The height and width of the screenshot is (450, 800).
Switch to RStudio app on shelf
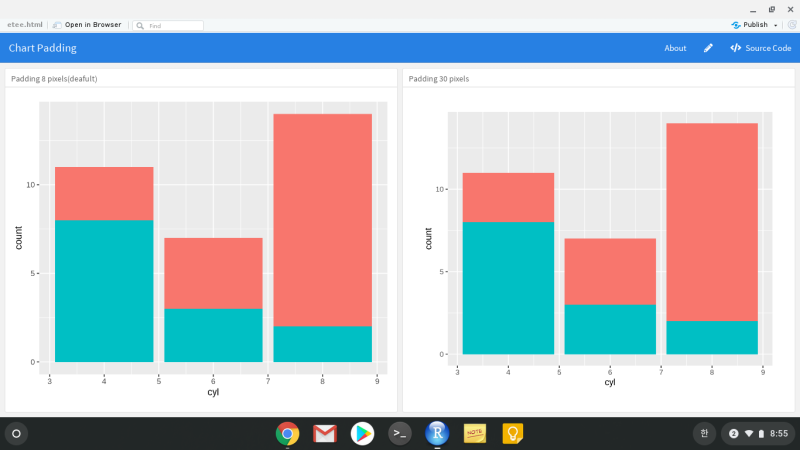[437, 434]
